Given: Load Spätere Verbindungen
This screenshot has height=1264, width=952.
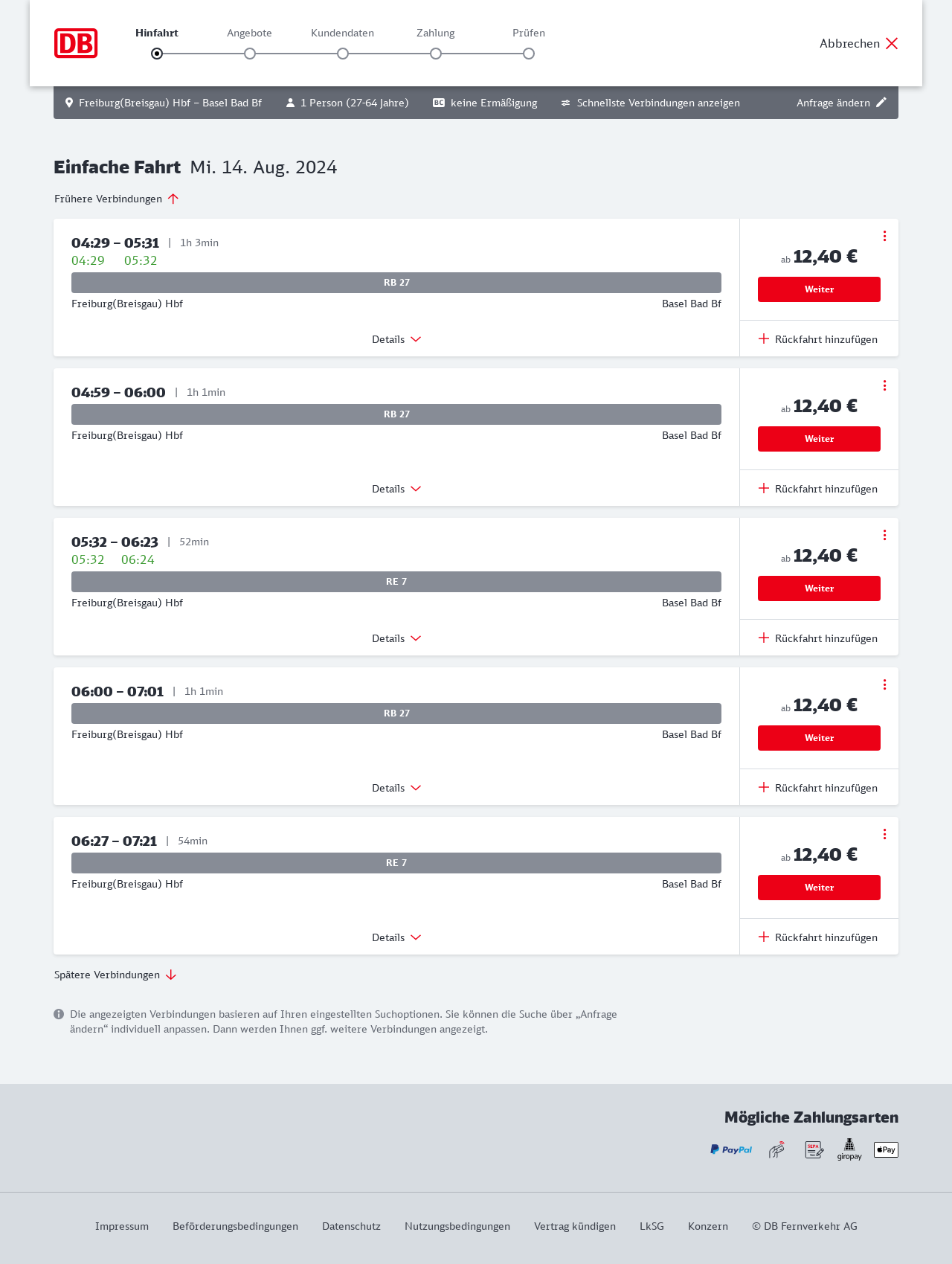Looking at the screenshot, I should click(115, 975).
